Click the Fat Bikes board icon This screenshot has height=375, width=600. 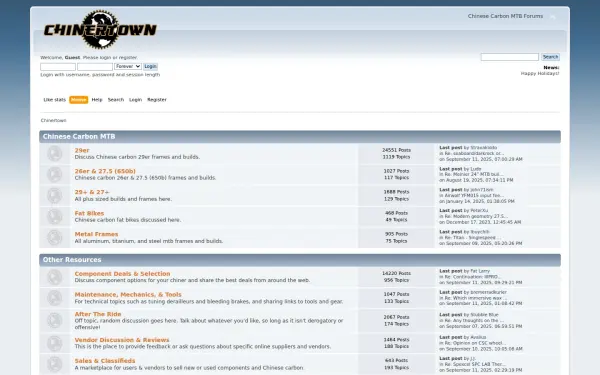coord(55,217)
